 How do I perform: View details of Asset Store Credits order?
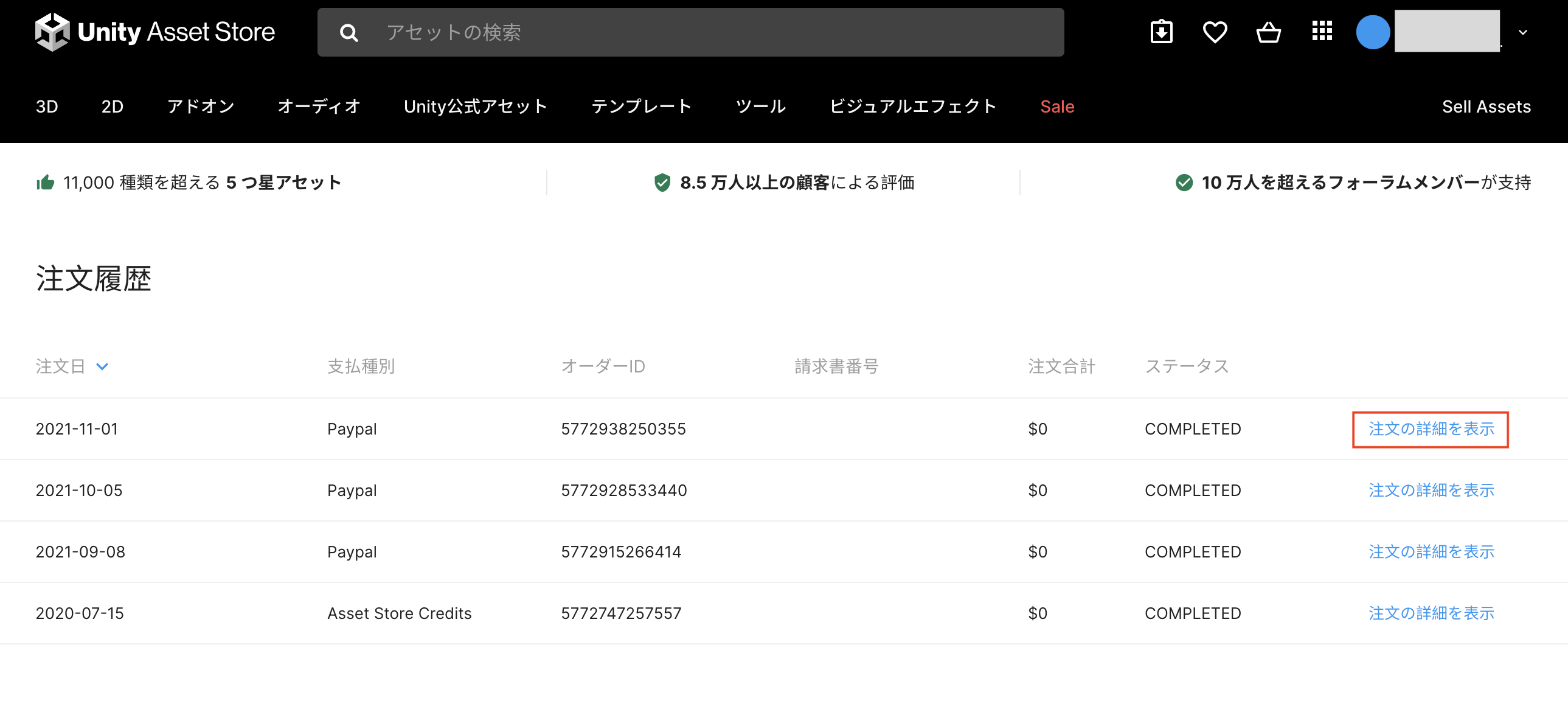[1431, 613]
